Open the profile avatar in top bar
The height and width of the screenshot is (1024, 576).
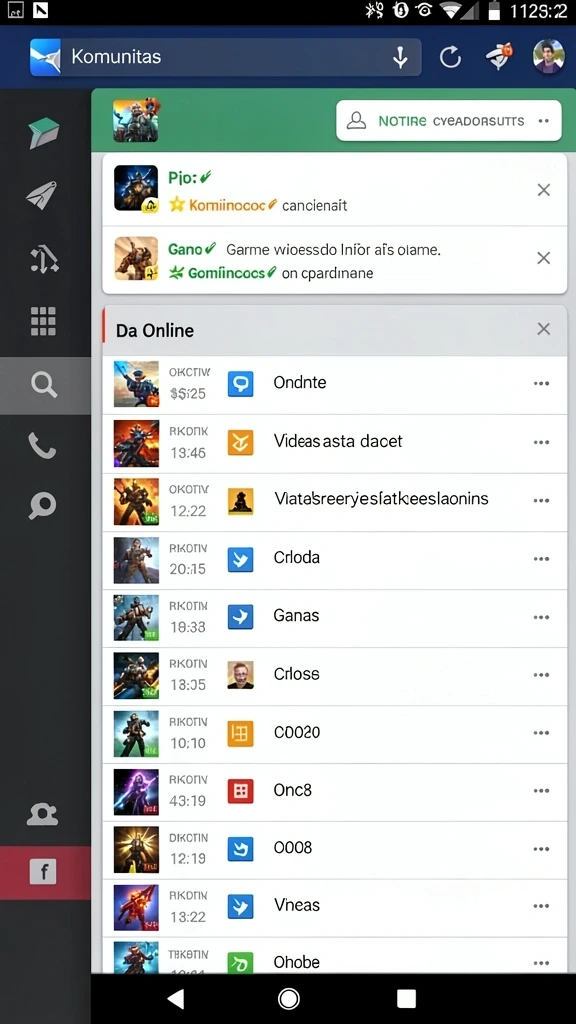tap(548, 57)
